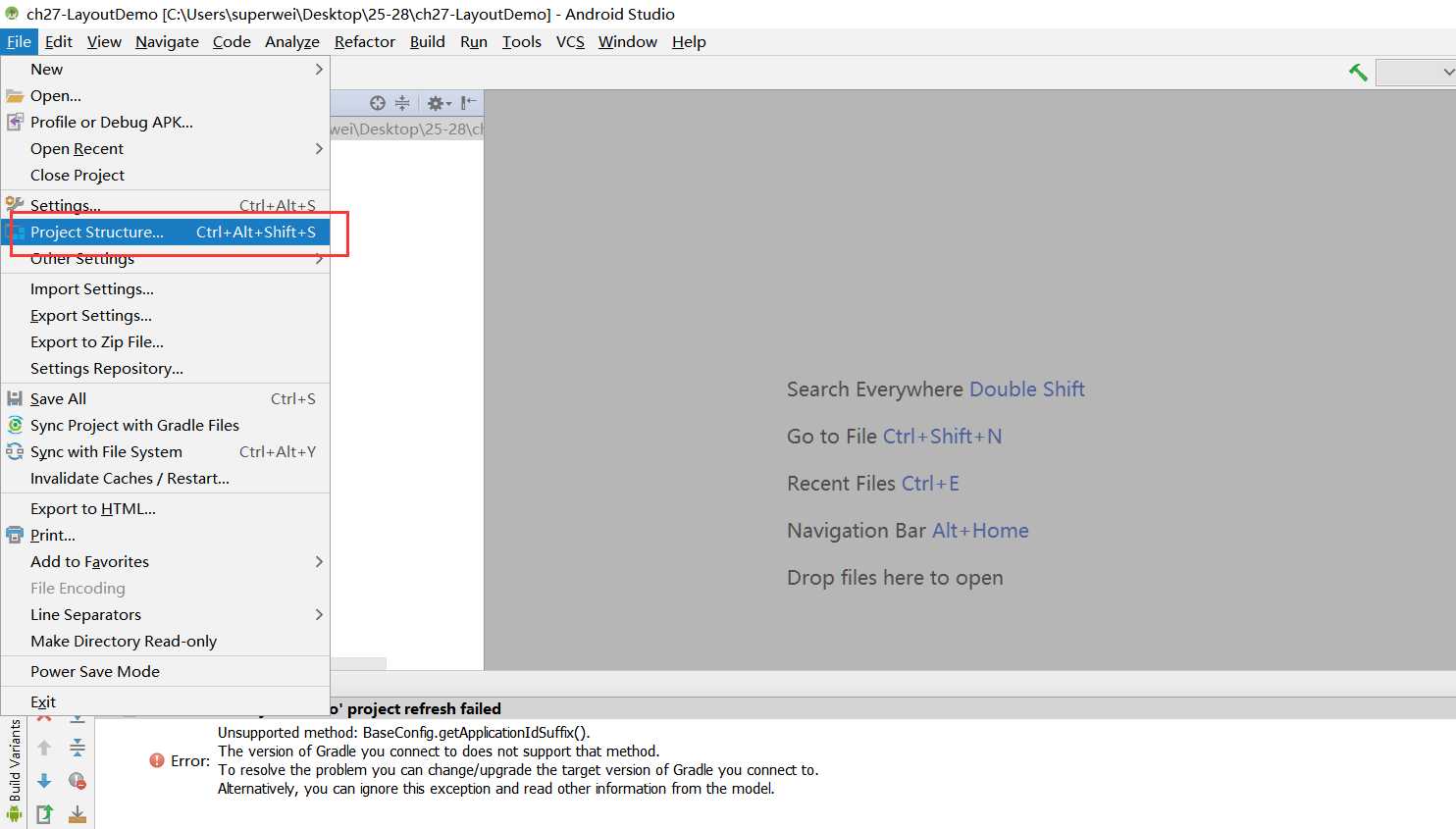Screen dimensions: 1456x829
Task: Click the green hammer Make Project icon
Action: tap(1358, 72)
